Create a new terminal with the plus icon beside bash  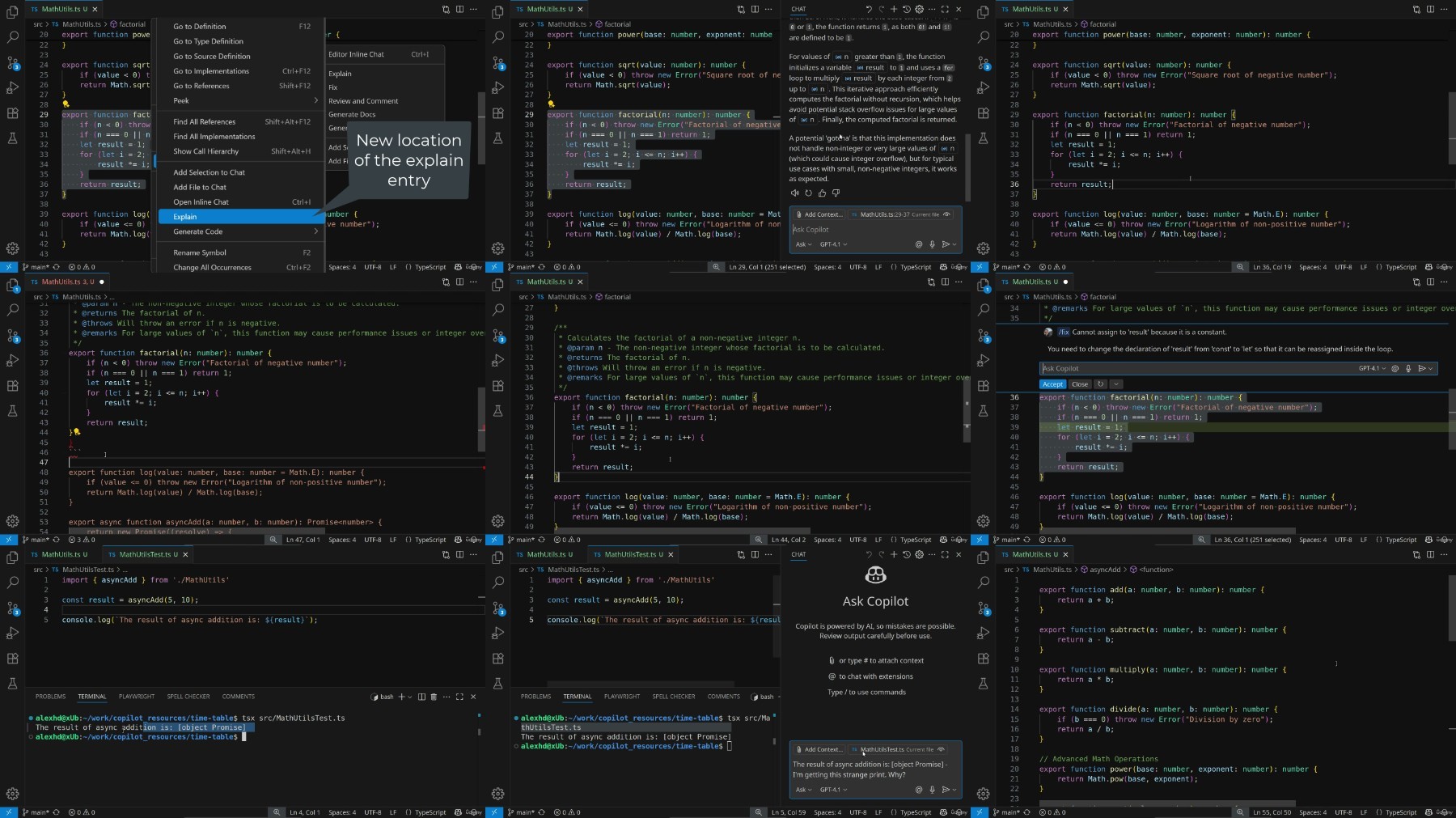401,697
